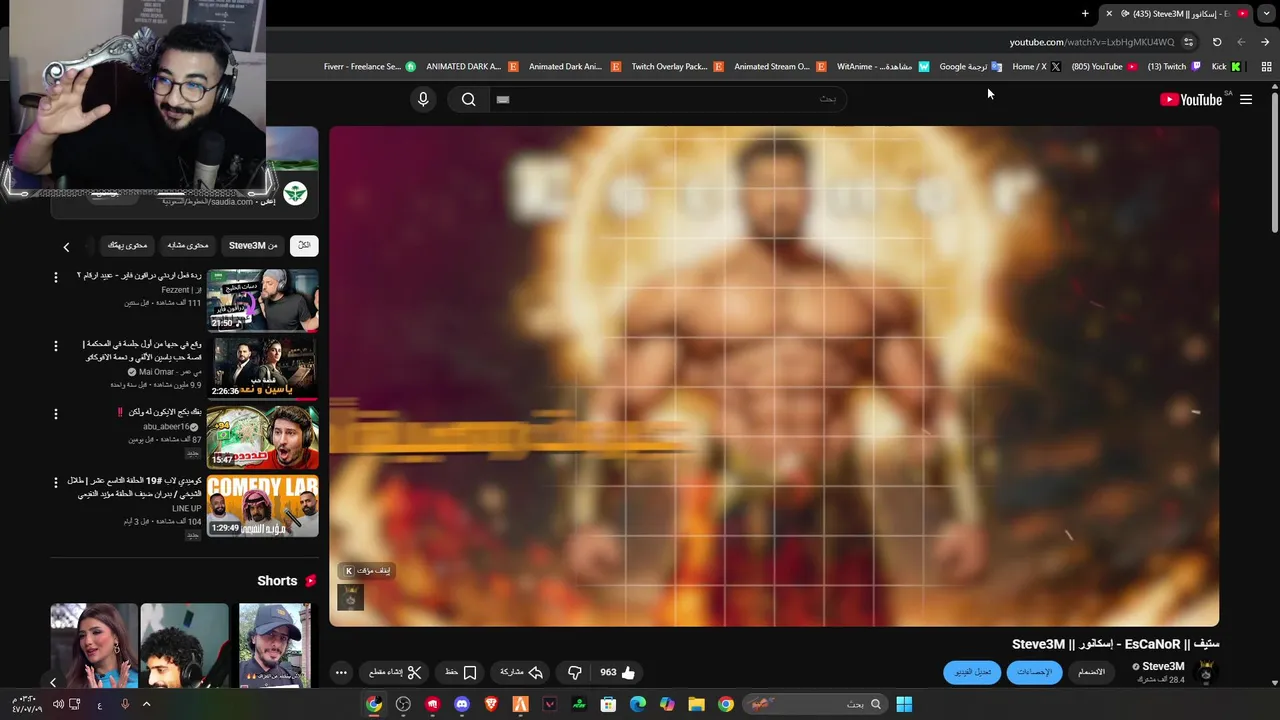Open Discord from the taskbar

click(461, 704)
